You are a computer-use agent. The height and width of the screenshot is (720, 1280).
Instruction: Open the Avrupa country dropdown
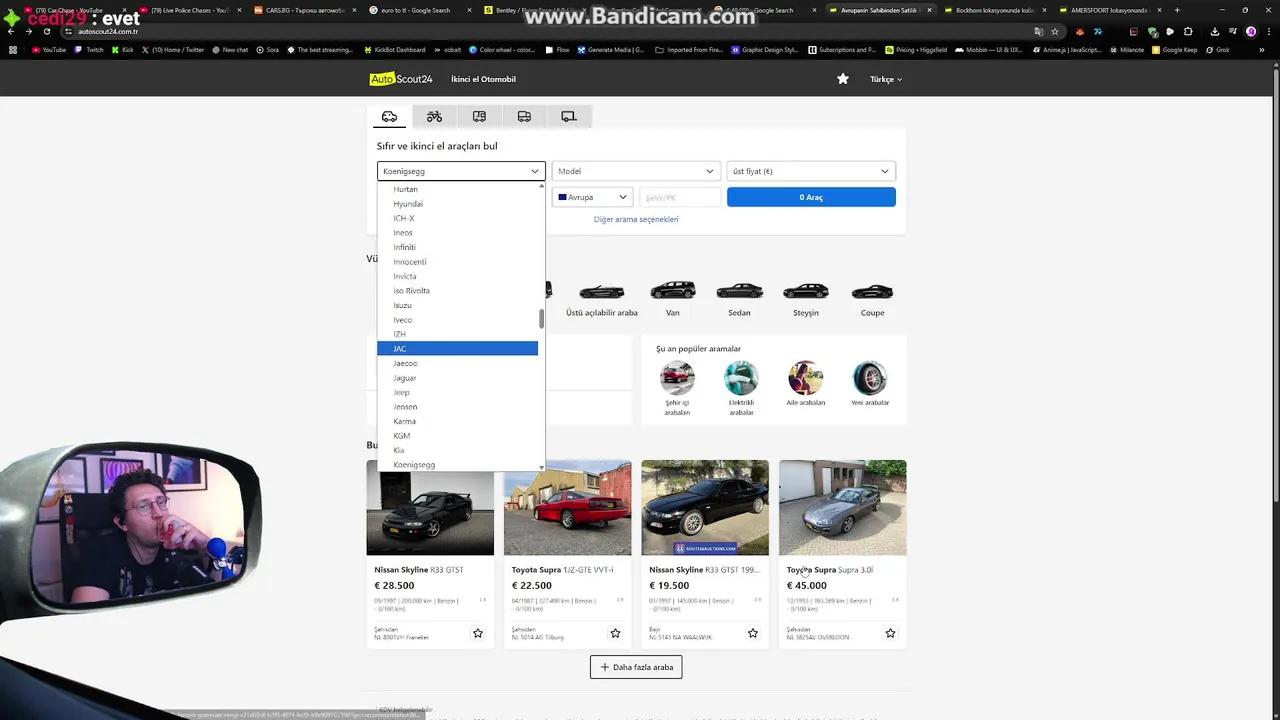(x=593, y=197)
